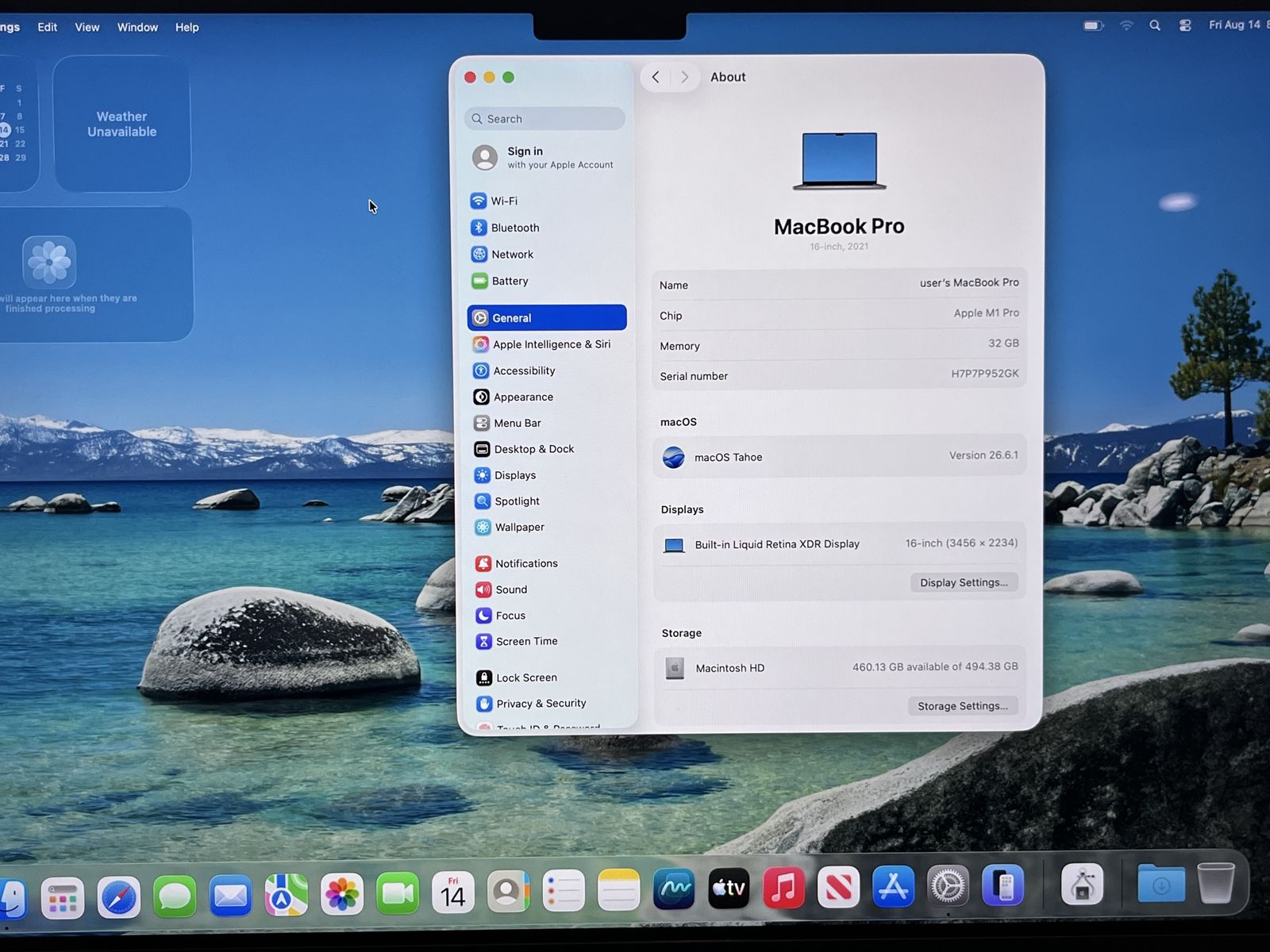The height and width of the screenshot is (952, 1270).
Task: Open Contacts from the Dock
Action: 508,892
